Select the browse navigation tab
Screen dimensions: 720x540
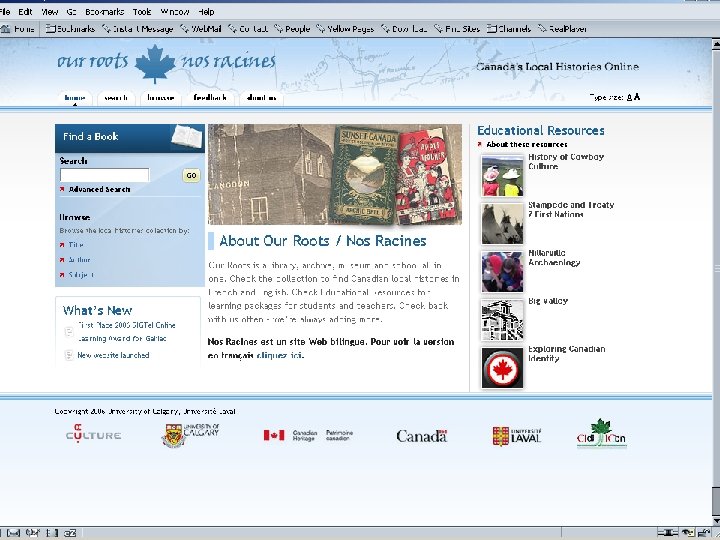tap(161, 98)
